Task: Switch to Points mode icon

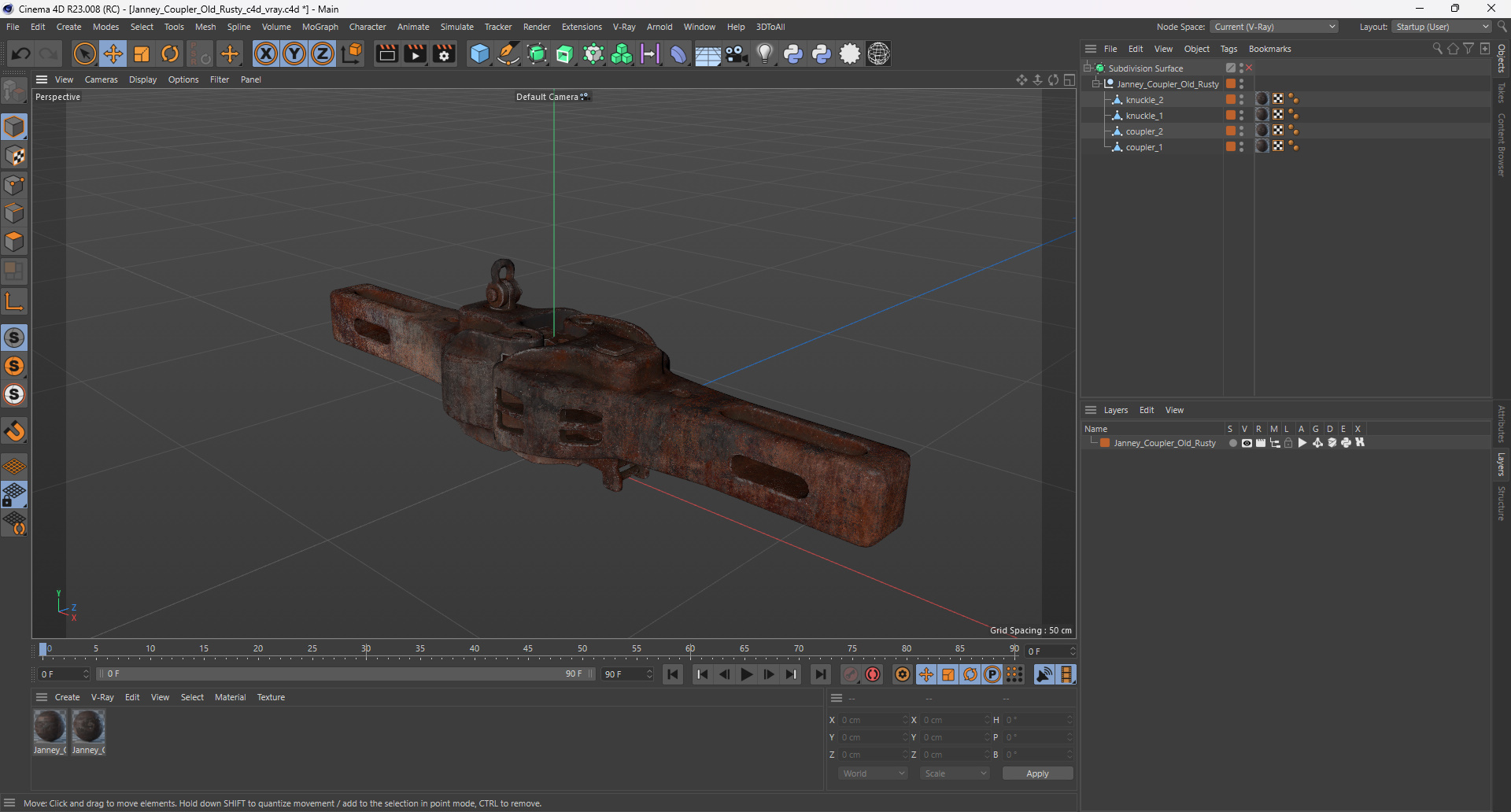Action: tap(14, 185)
